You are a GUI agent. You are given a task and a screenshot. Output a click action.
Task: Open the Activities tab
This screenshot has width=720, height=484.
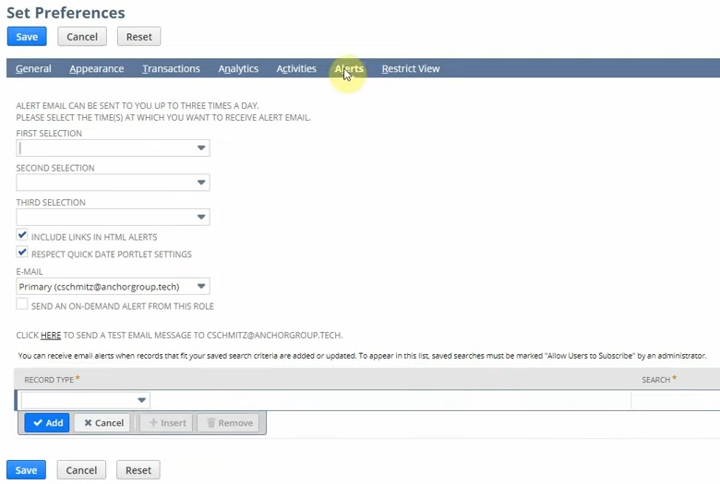[x=296, y=68]
